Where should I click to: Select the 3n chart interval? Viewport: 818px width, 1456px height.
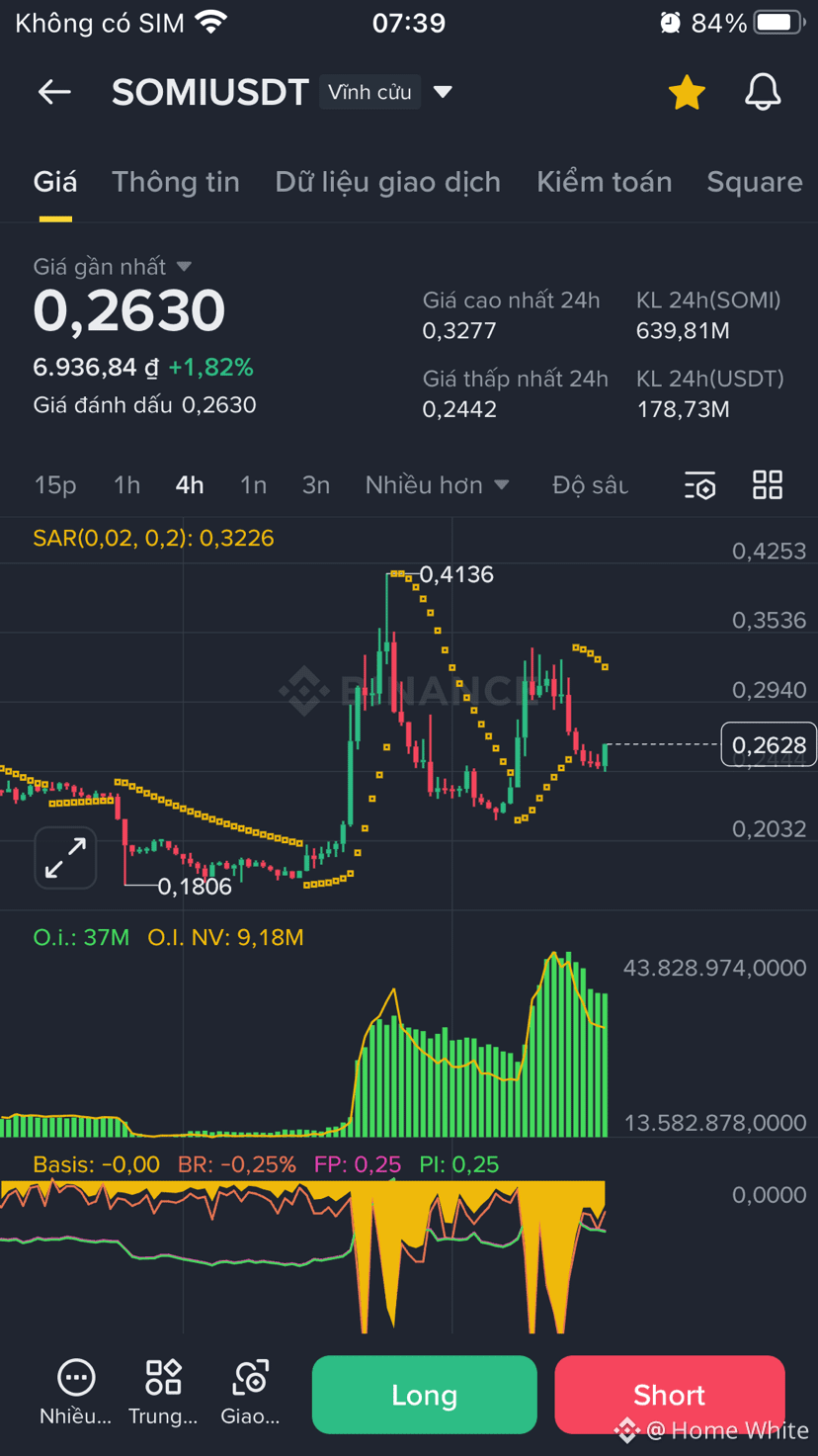tap(316, 485)
